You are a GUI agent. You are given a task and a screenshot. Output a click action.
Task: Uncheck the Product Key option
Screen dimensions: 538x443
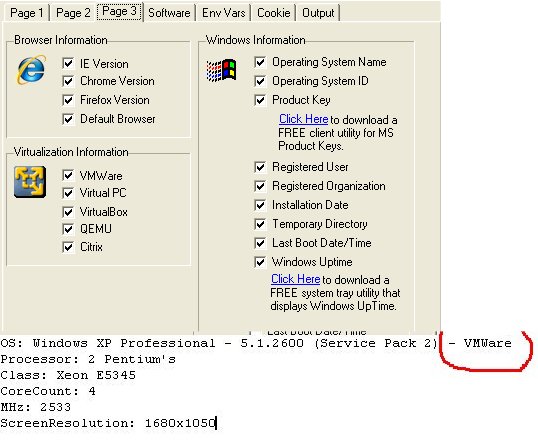click(260, 100)
